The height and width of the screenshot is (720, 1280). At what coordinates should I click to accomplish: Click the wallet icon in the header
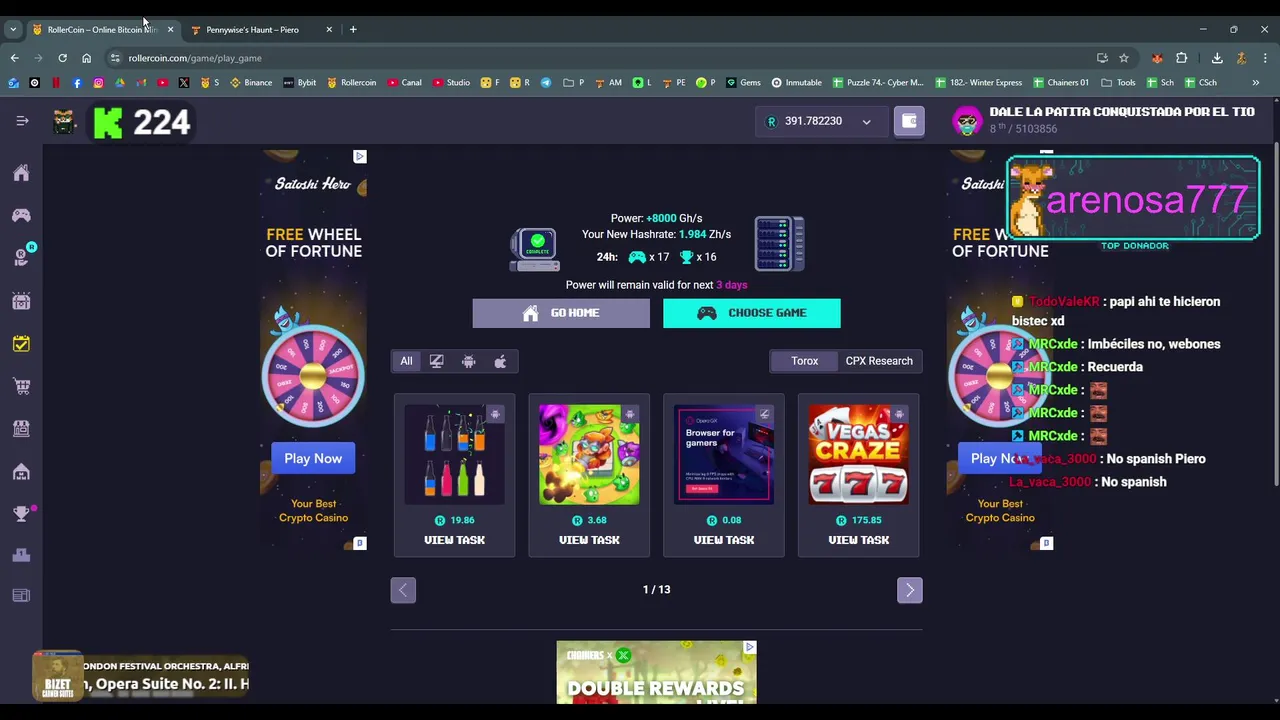coord(909,121)
